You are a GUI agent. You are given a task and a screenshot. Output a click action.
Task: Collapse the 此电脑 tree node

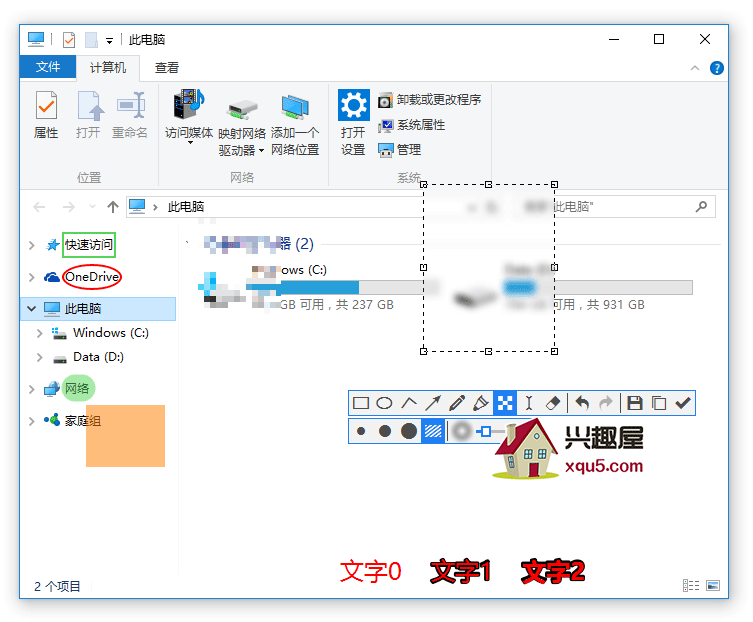click(x=31, y=309)
